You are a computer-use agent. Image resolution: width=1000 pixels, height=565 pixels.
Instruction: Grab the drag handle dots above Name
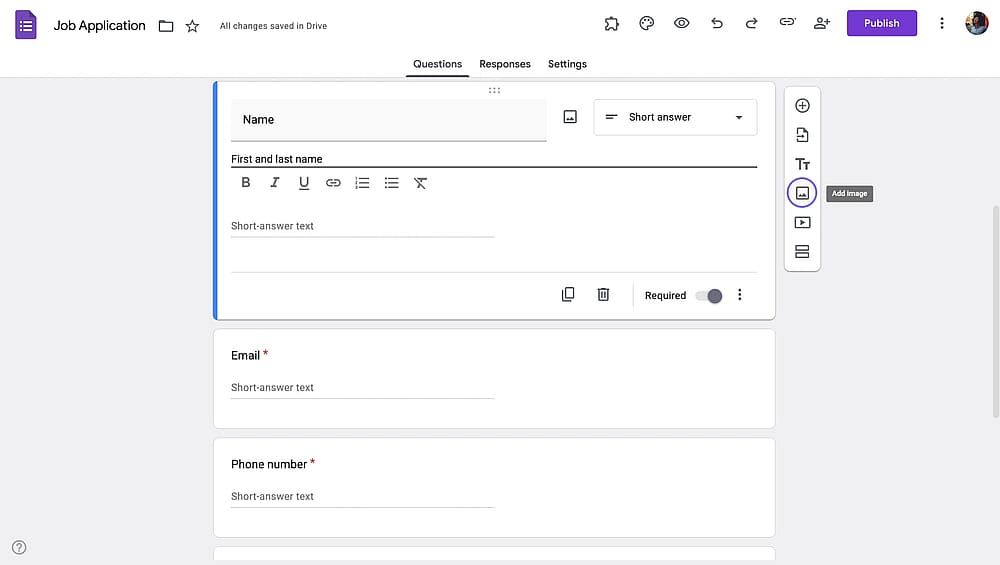(494, 91)
